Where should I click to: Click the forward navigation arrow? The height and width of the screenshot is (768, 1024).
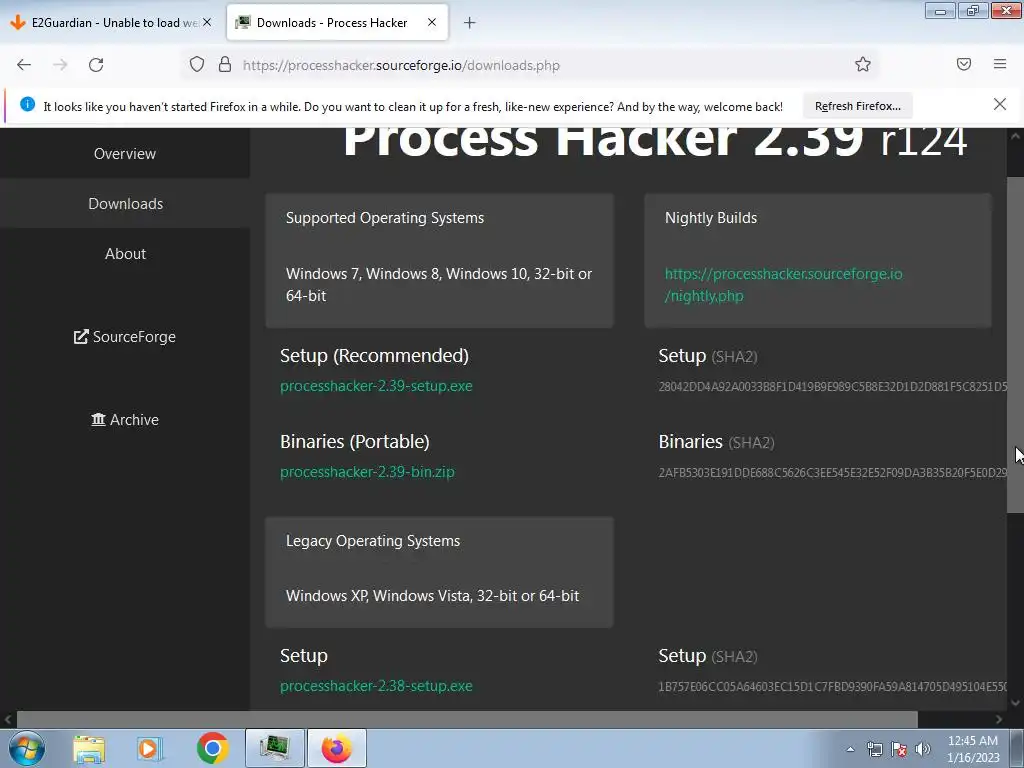60,65
